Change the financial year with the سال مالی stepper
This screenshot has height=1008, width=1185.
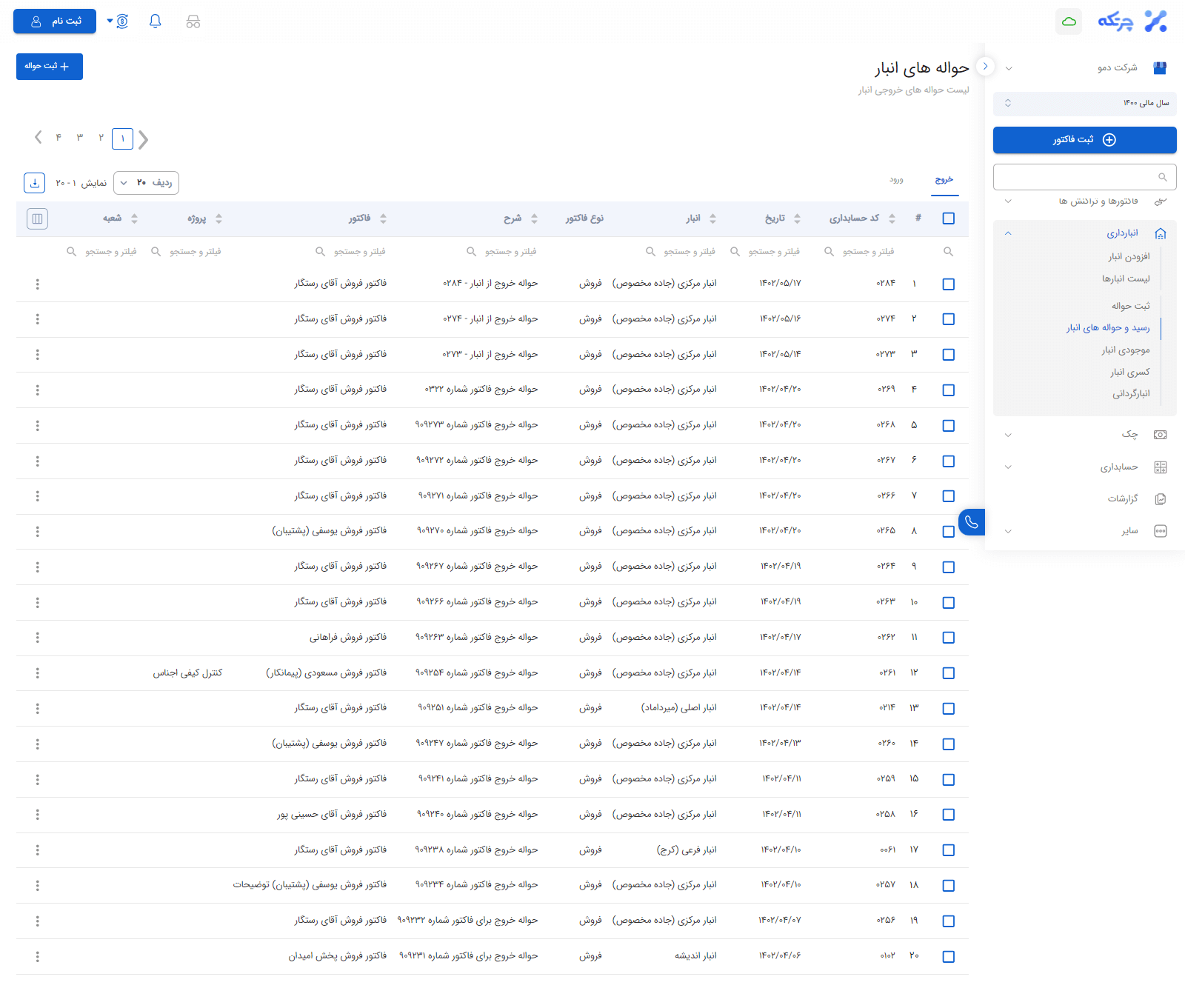click(1008, 104)
